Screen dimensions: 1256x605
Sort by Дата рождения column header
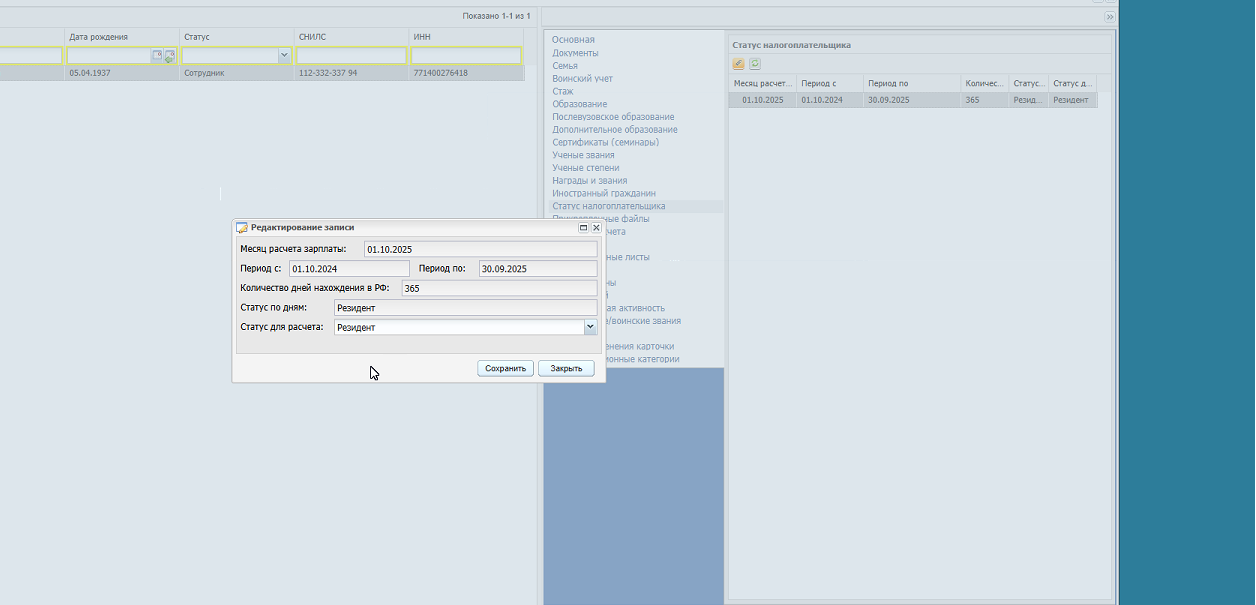coord(122,37)
